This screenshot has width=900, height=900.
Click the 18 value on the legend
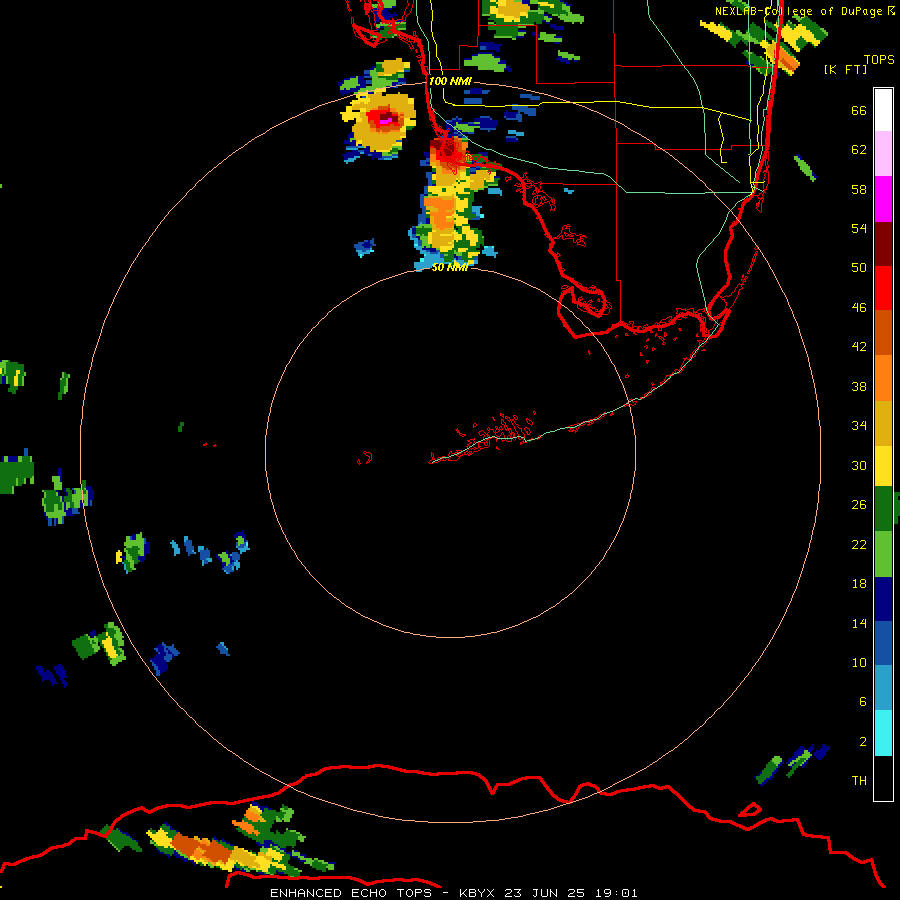tap(859, 584)
